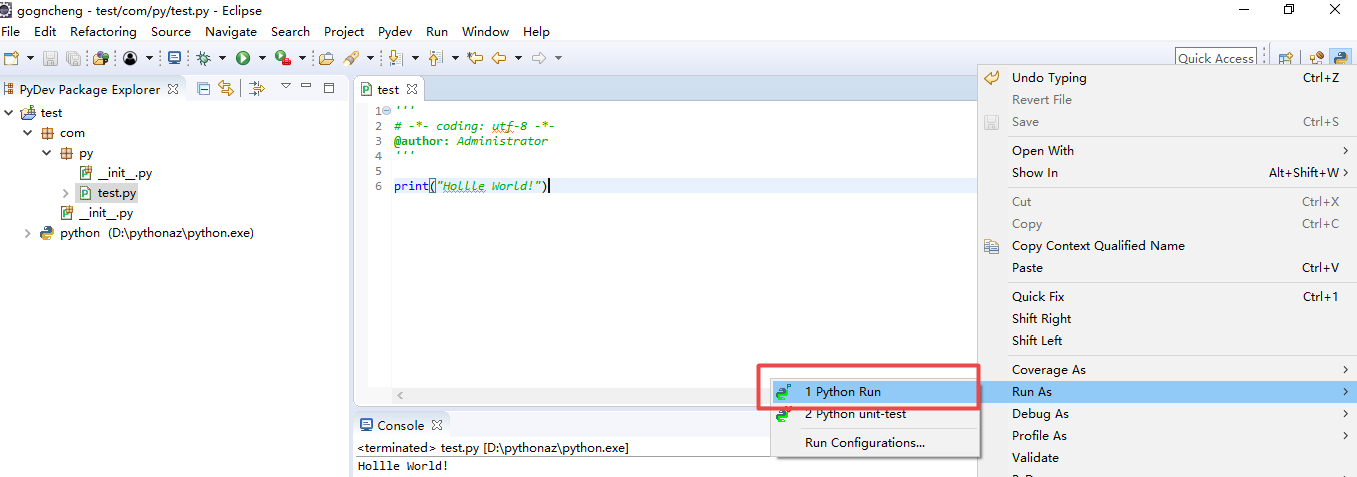Expand the test.py tree node

pyautogui.click(x=66, y=192)
